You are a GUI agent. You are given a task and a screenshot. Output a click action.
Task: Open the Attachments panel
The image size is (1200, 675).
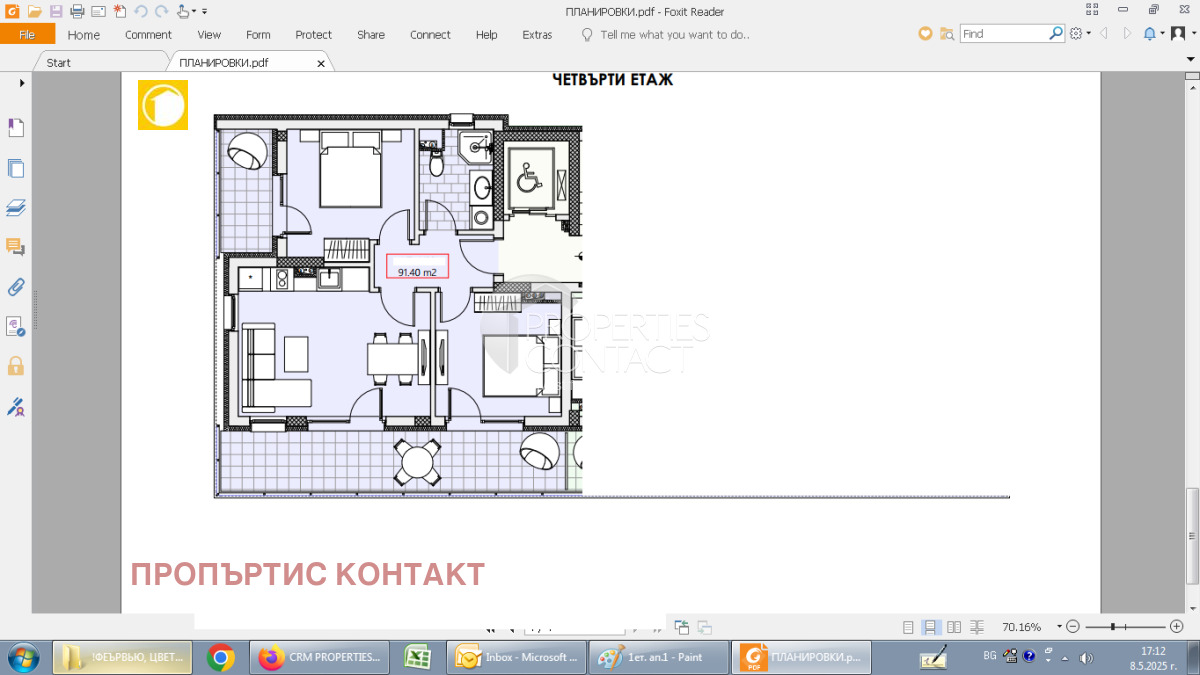point(16,287)
